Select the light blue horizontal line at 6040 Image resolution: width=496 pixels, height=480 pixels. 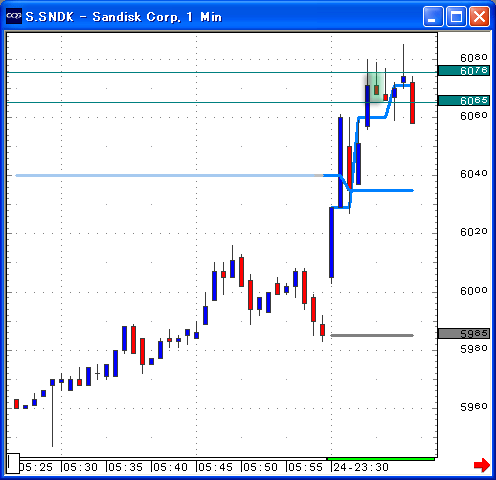coord(167,175)
